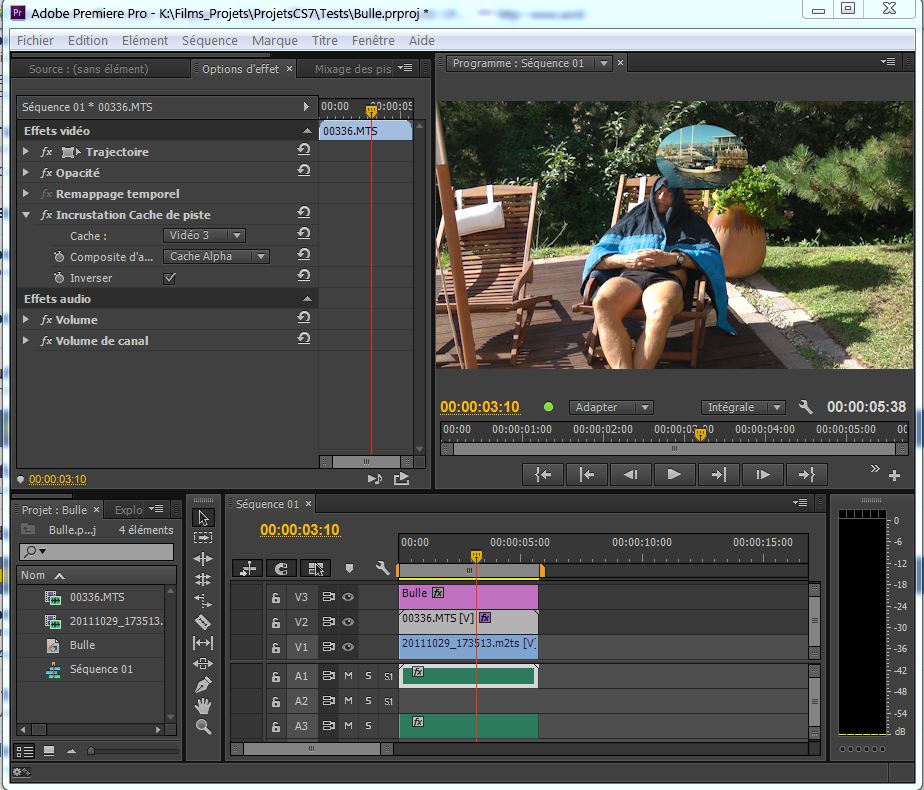Reset the Volume de canal effect

pyautogui.click(x=303, y=339)
